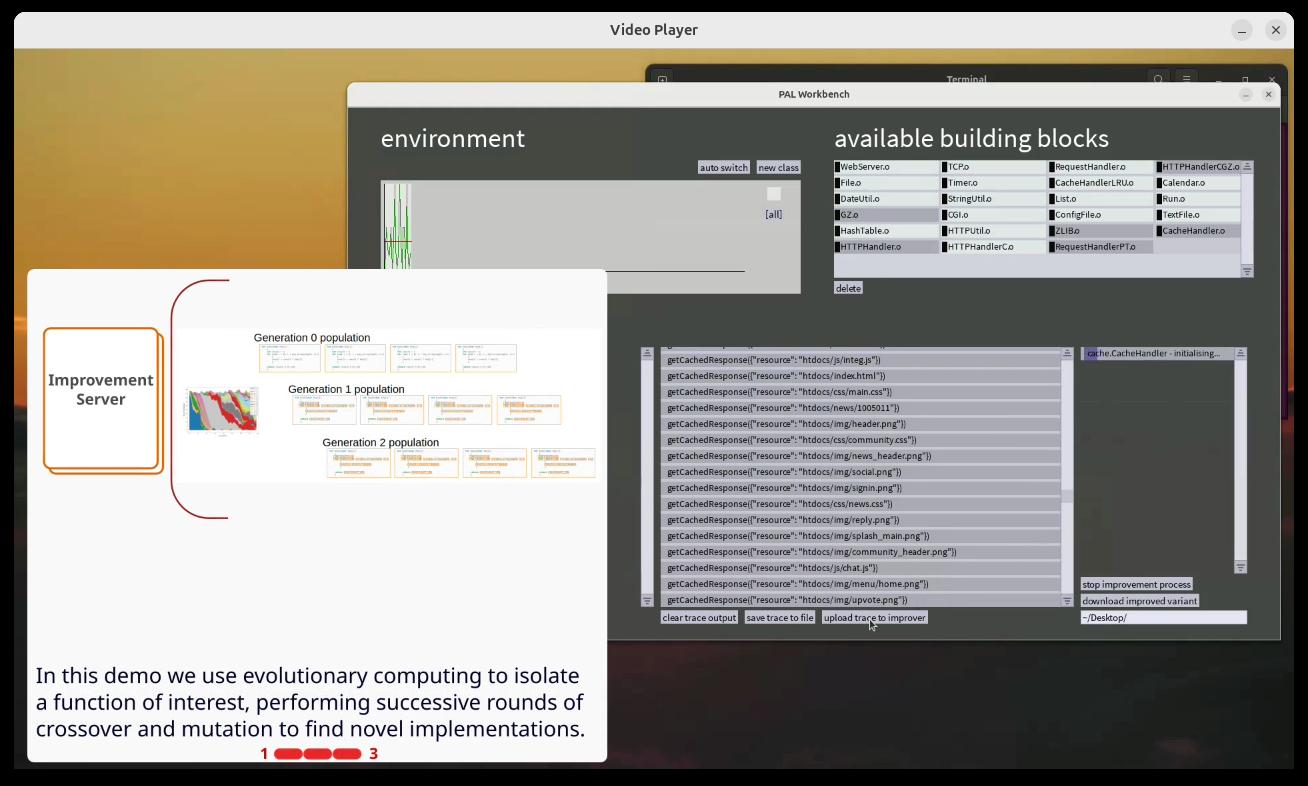Toggle the auto switch button
Screen dimensions: 1308x786
click(723, 167)
